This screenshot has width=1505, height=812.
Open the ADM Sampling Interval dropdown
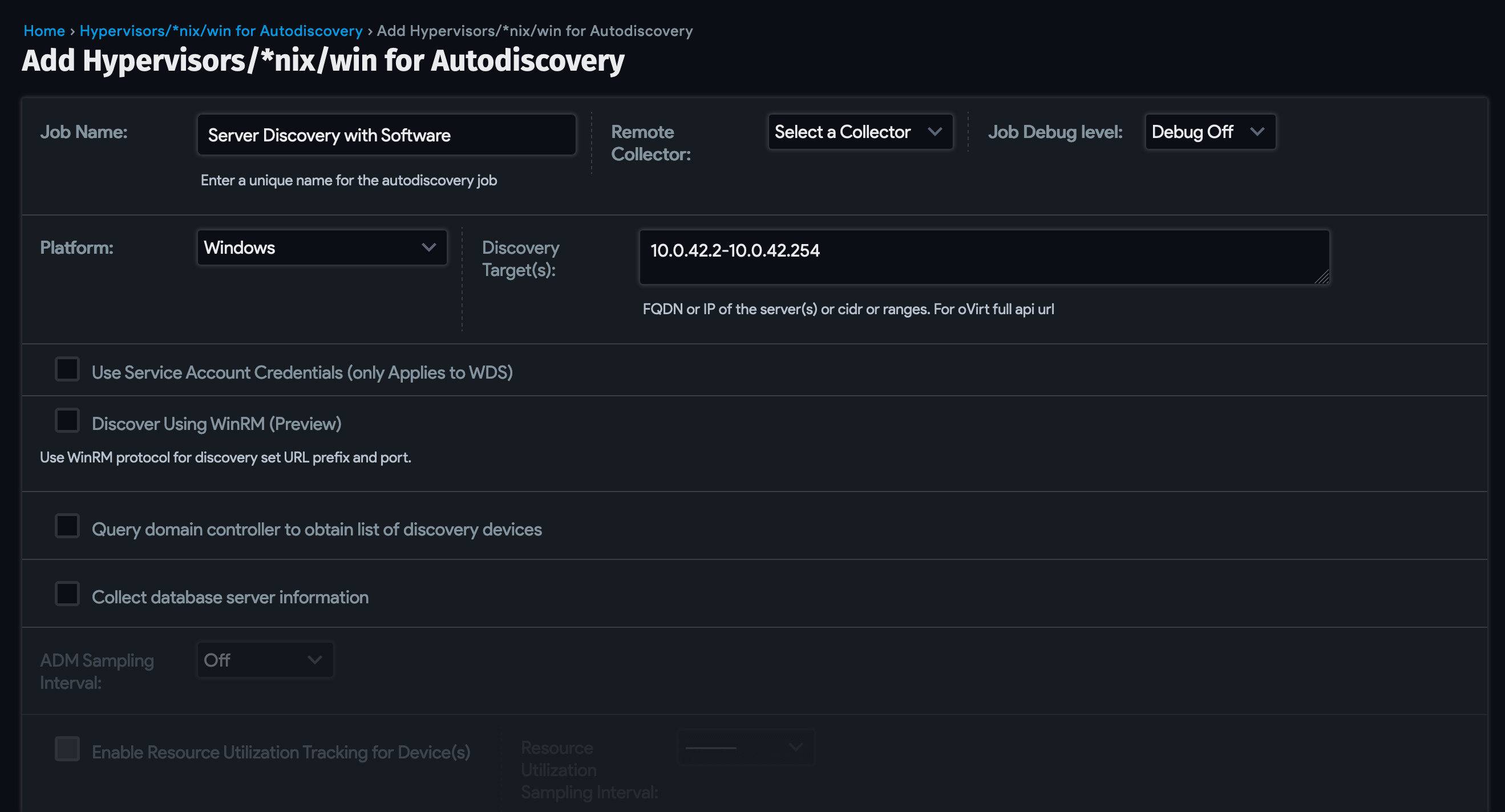point(264,660)
